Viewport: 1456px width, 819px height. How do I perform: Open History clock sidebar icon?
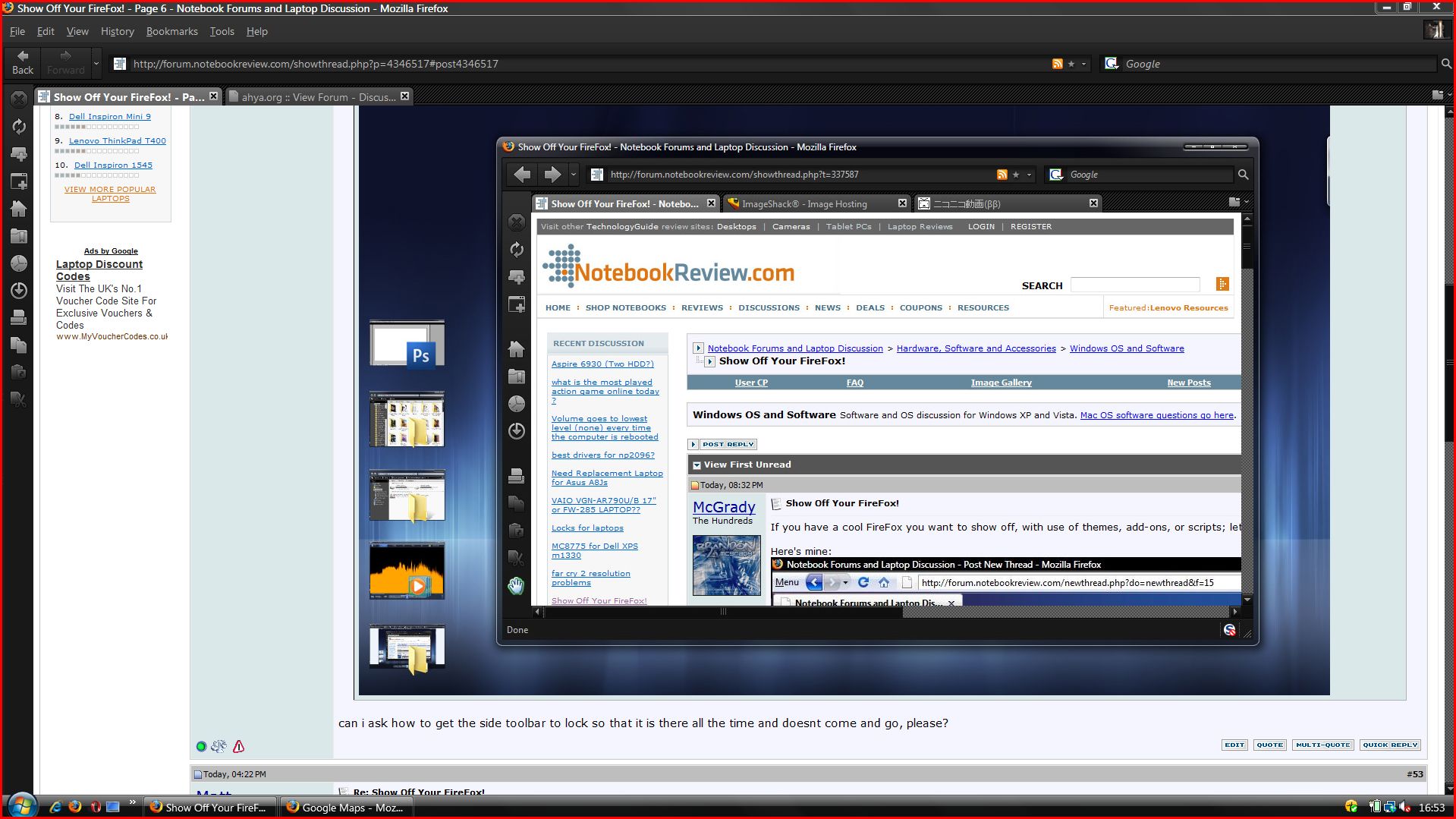coord(19,263)
